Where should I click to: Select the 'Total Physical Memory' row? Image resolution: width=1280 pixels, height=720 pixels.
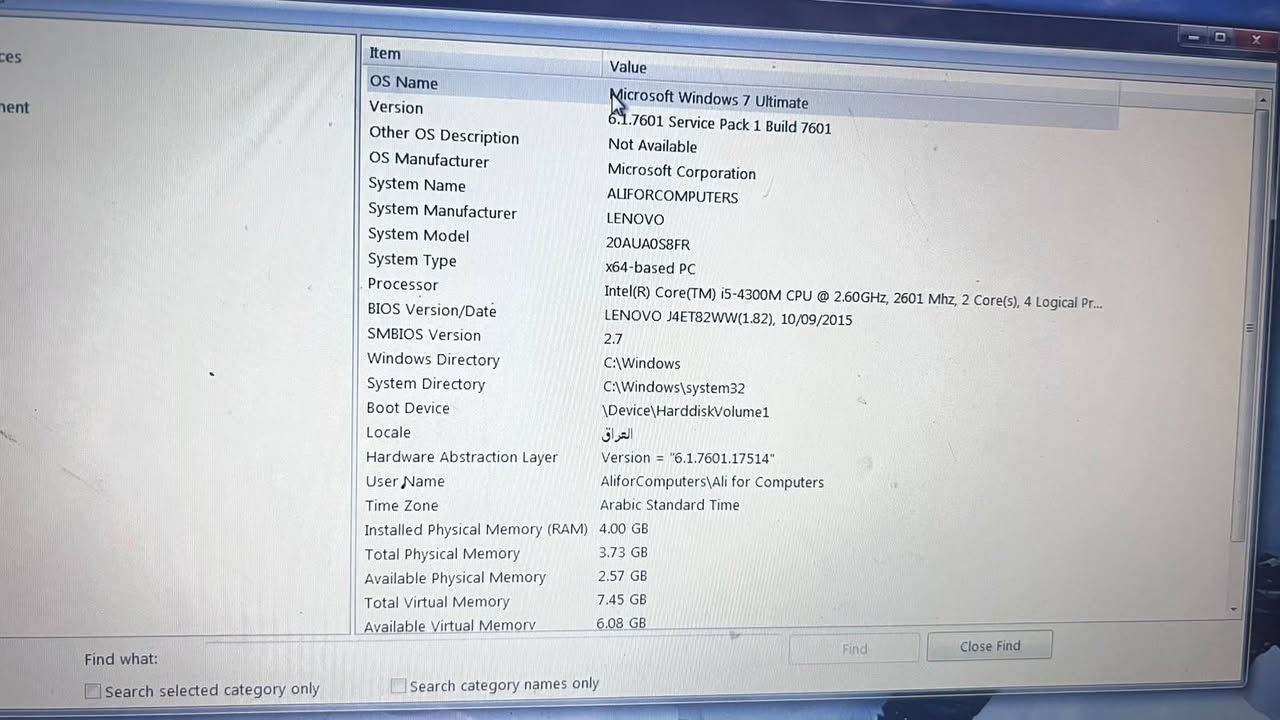coord(442,554)
